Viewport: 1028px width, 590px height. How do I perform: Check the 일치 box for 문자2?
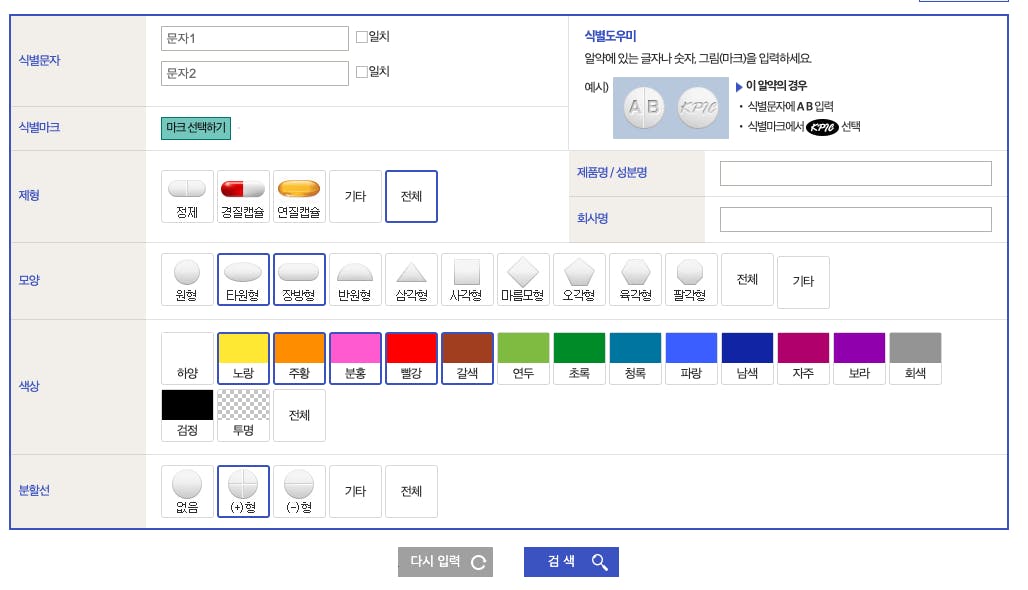[362, 72]
